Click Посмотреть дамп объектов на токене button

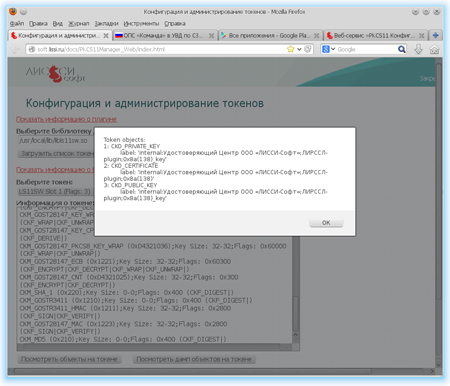pyautogui.click(x=194, y=359)
